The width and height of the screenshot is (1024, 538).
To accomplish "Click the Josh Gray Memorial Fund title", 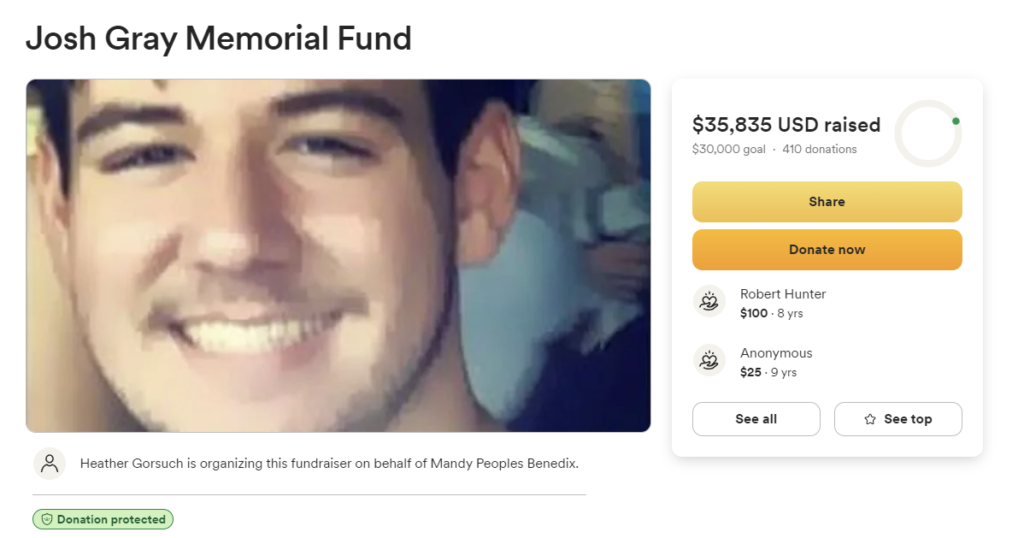I will point(219,38).
